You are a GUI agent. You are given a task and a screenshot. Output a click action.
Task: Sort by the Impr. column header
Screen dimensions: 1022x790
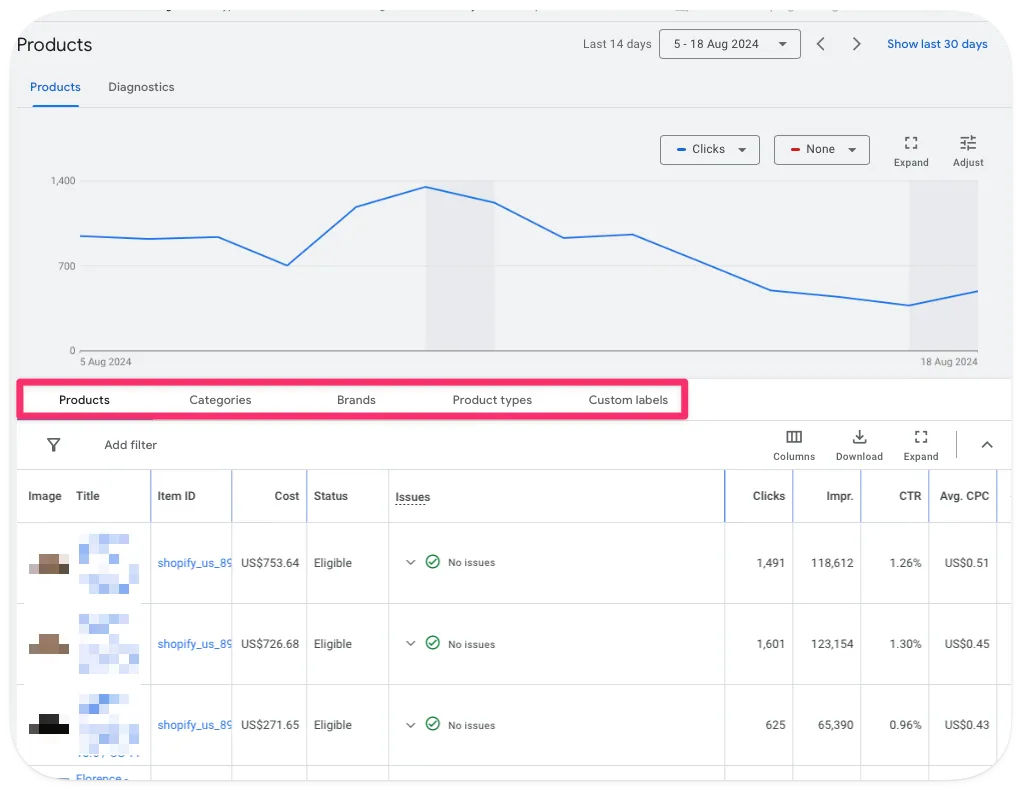coord(840,496)
